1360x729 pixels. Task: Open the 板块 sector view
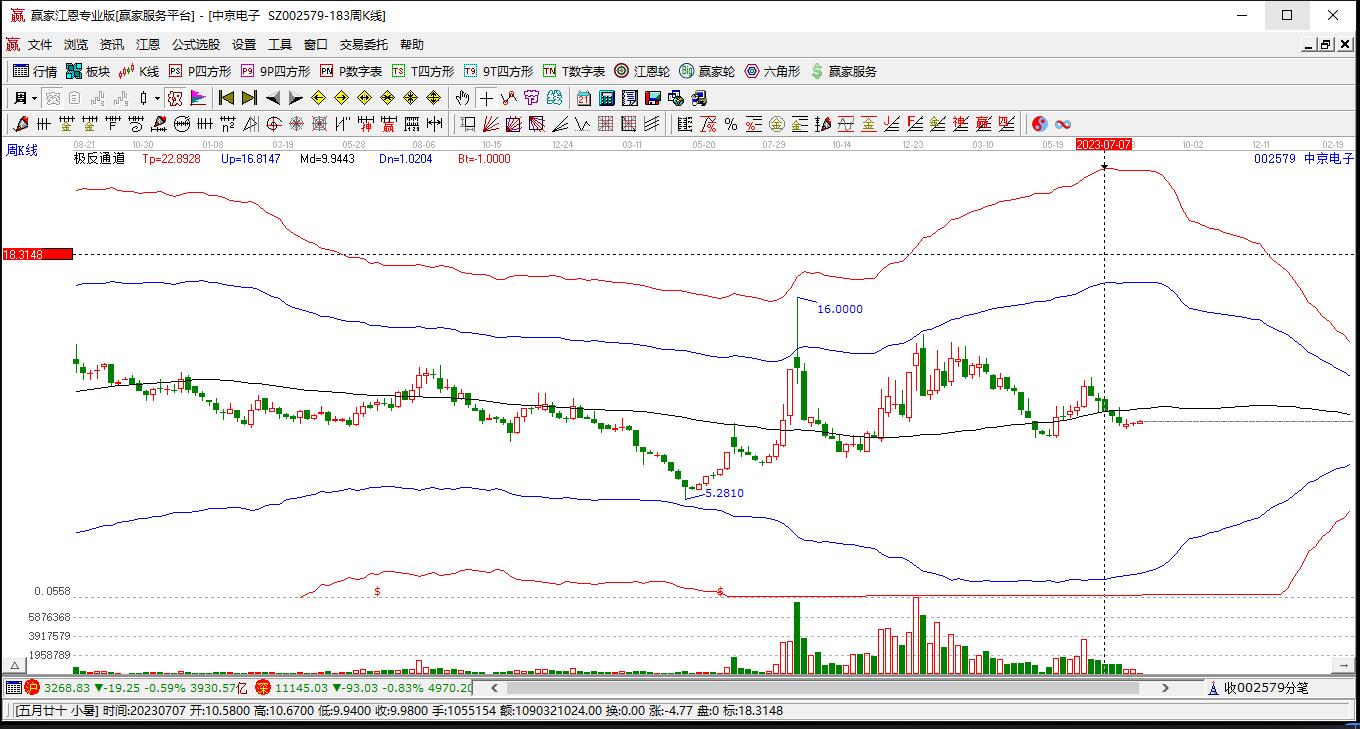pos(88,71)
